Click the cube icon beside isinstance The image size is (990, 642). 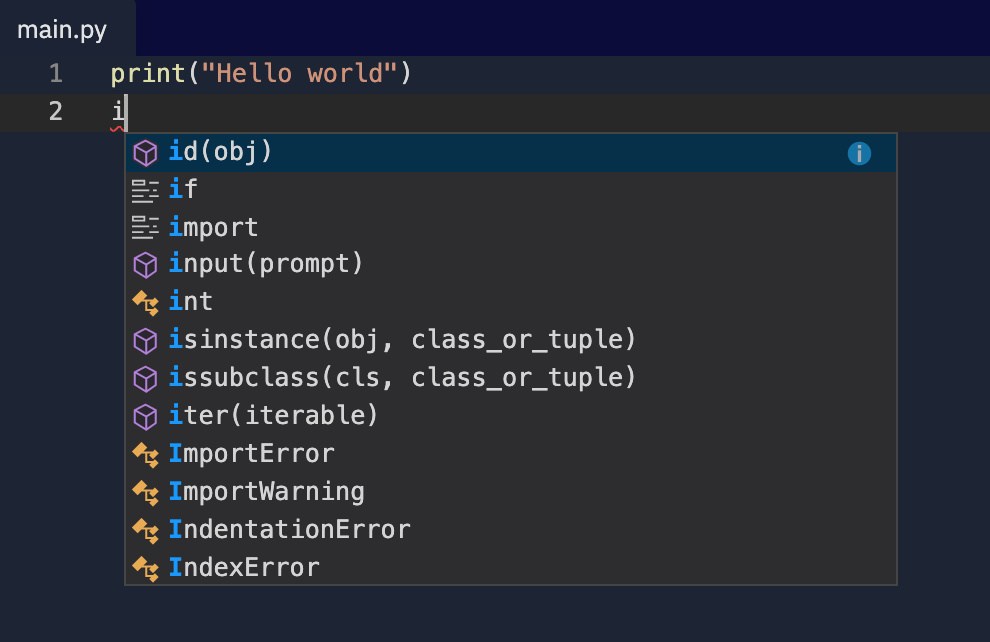point(145,341)
